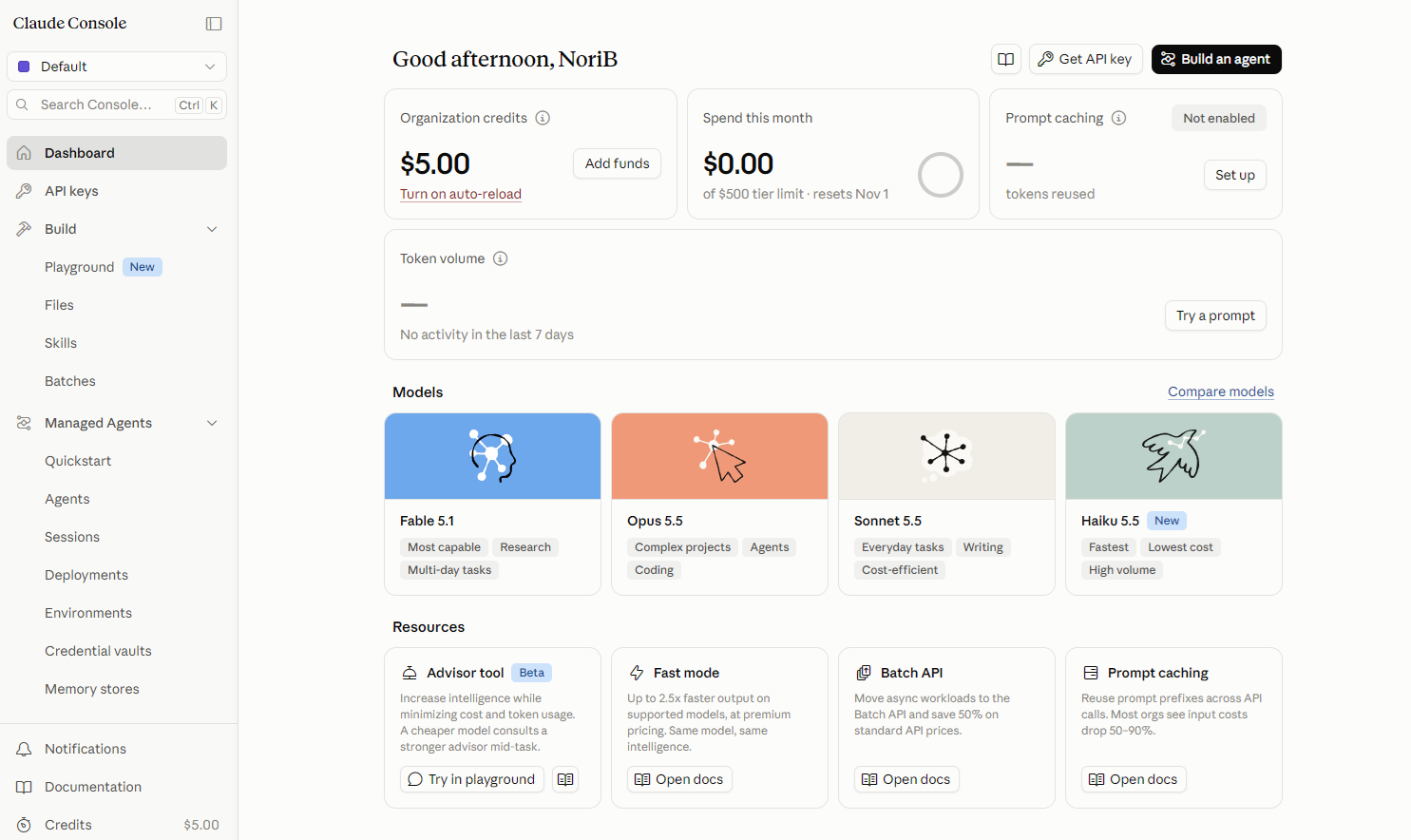Open the Sessions page
Viewport: 1411px width, 840px height.
(x=72, y=537)
